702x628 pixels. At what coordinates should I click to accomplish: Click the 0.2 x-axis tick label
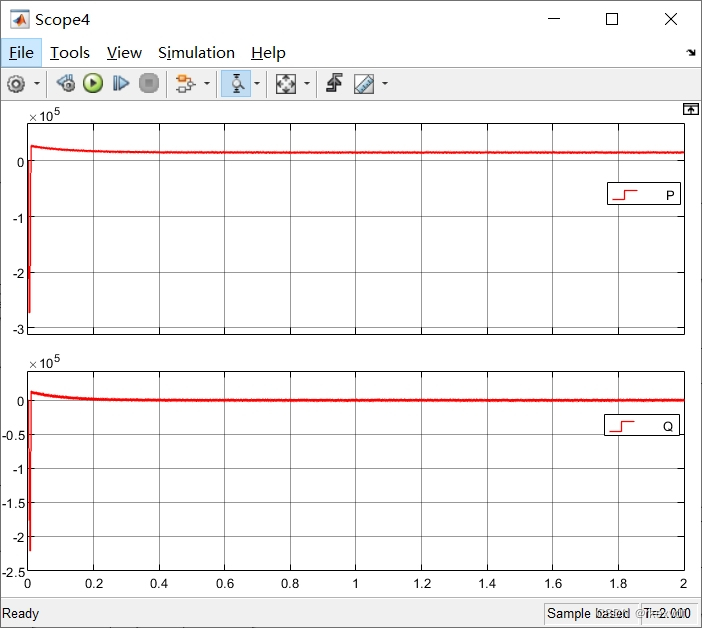[94, 584]
